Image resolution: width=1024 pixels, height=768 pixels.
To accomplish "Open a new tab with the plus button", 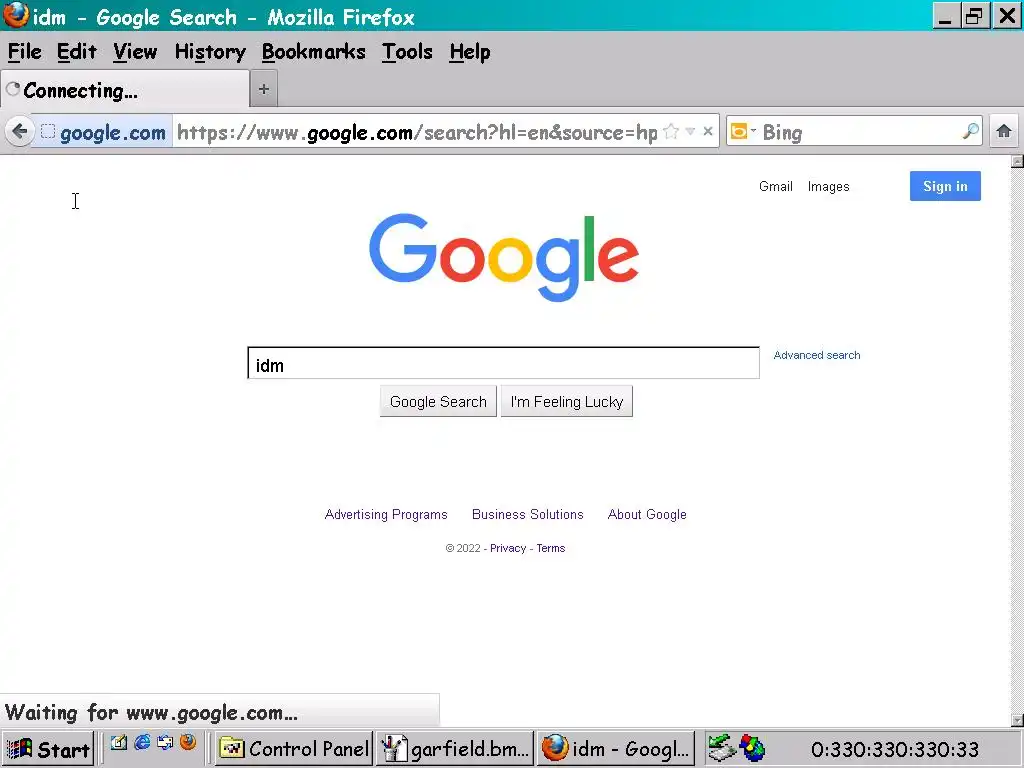I will 264,89.
